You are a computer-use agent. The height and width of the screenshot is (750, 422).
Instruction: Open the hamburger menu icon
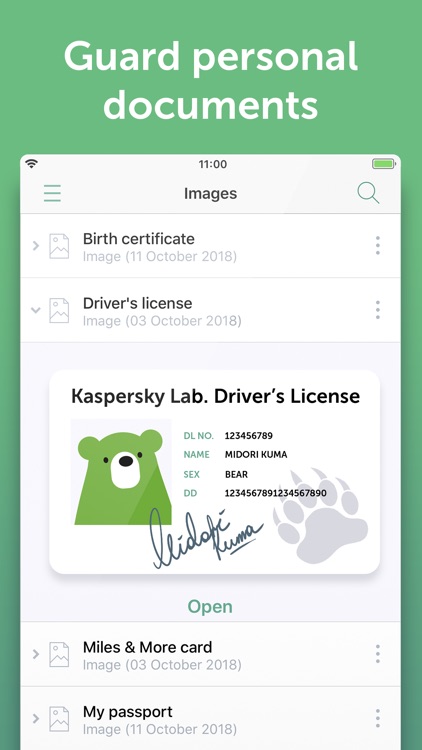[x=52, y=193]
